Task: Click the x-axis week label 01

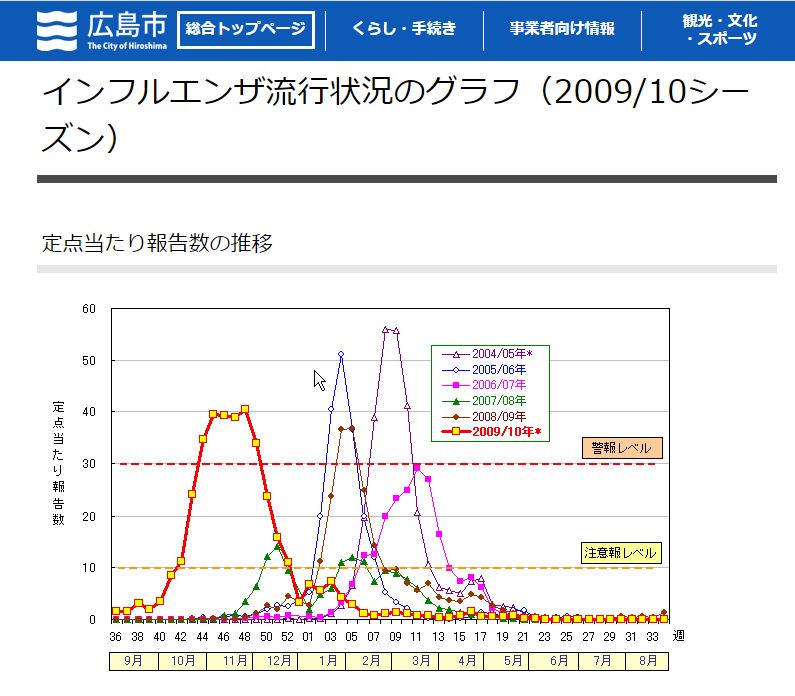Action: point(308,637)
